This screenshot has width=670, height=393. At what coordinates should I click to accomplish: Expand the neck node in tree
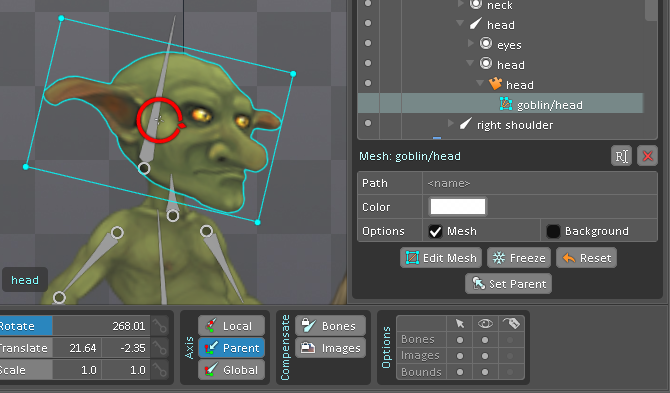point(461,4)
